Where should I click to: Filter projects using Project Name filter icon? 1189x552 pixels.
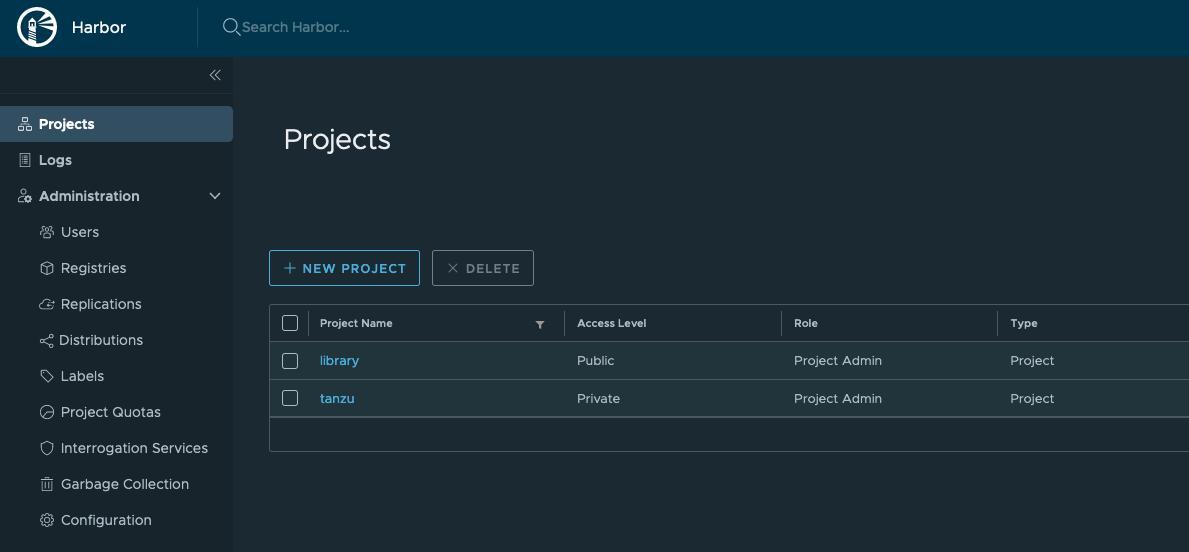coord(540,324)
